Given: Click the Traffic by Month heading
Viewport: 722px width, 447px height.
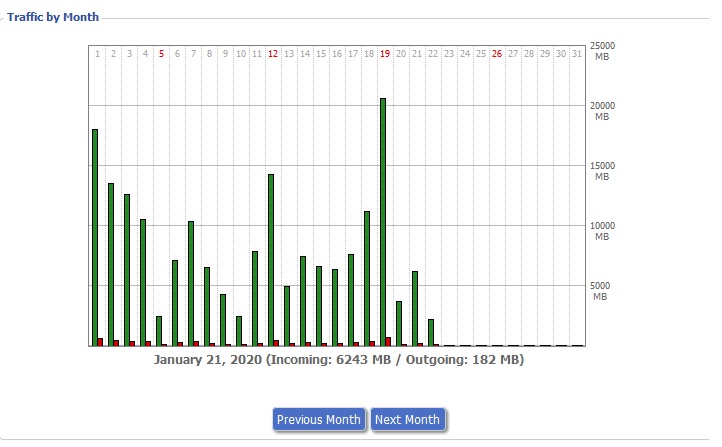Looking at the screenshot, I should point(53,17).
